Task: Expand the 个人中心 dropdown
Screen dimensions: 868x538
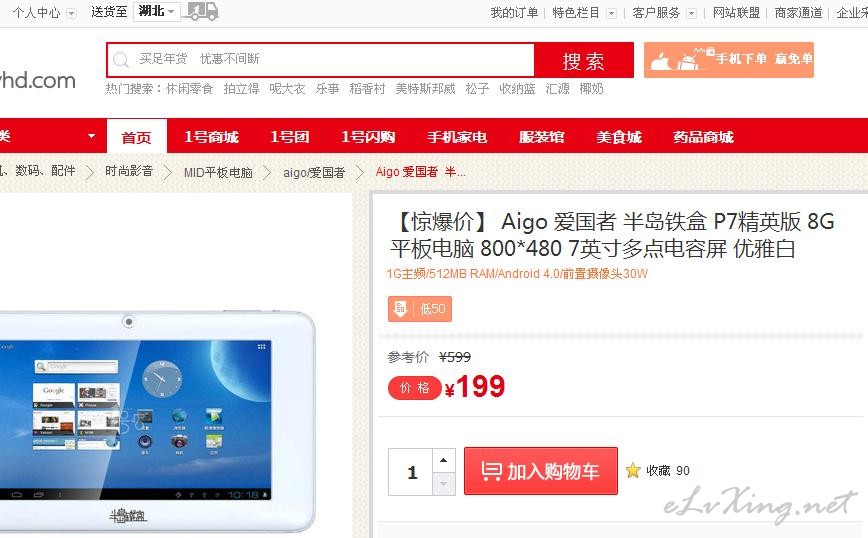Action: [x=71, y=13]
